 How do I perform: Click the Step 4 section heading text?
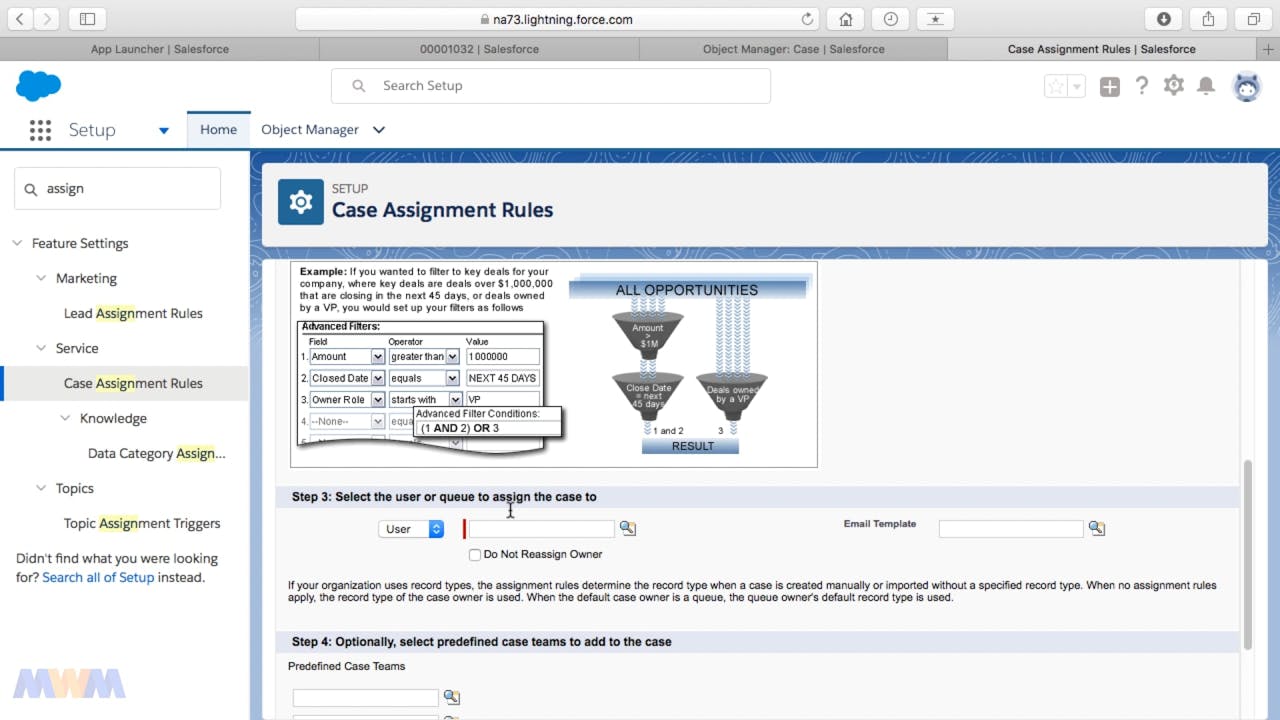point(482,641)
